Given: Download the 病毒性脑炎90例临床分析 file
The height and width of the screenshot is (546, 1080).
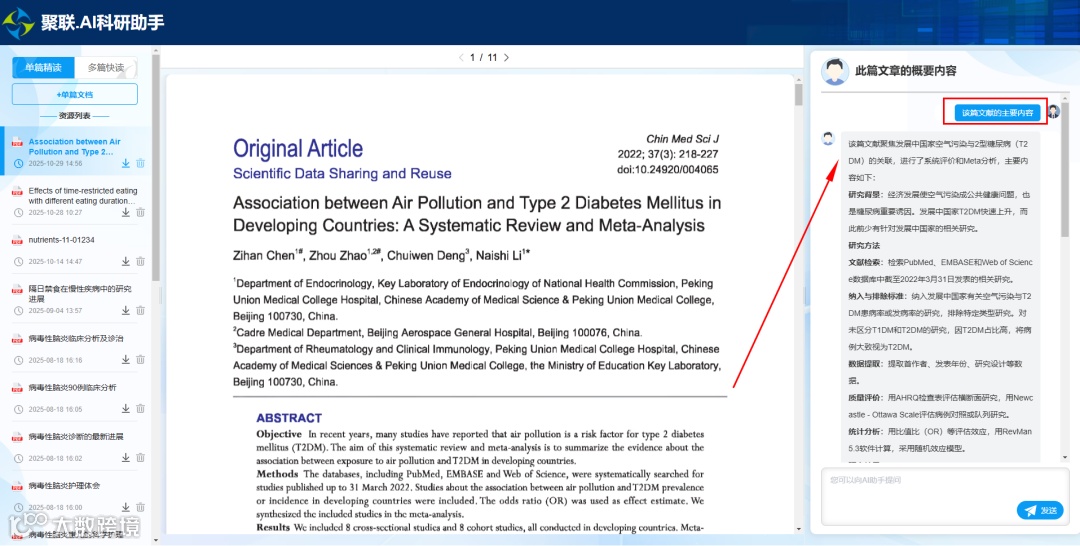Looking at the screenshot, I should [x=126, y=408].
